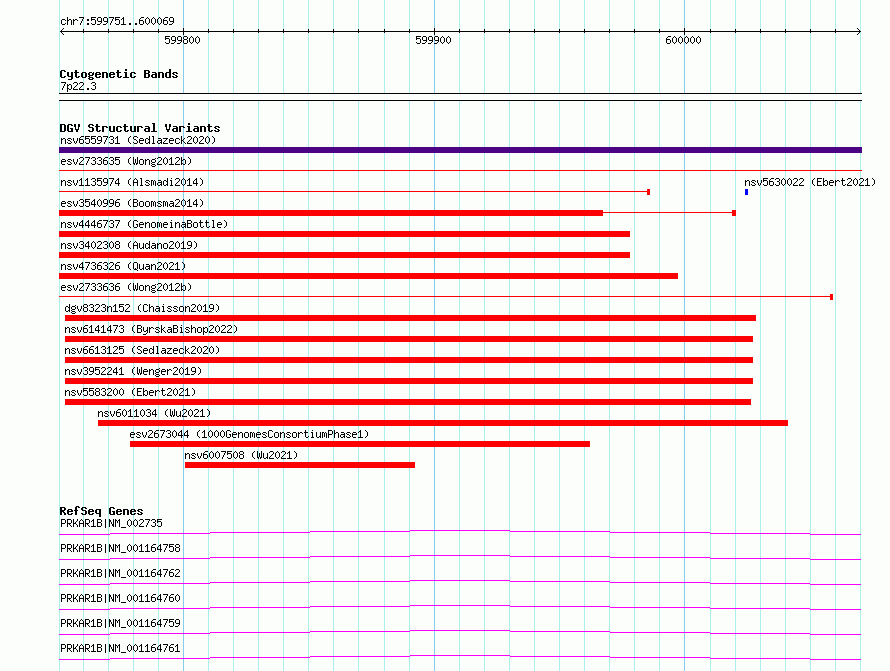Open variant nsv3402308 (Audano2019) label
Image resolution: width=890 pixels, height=671 pixels.
[x=129, y=245]
